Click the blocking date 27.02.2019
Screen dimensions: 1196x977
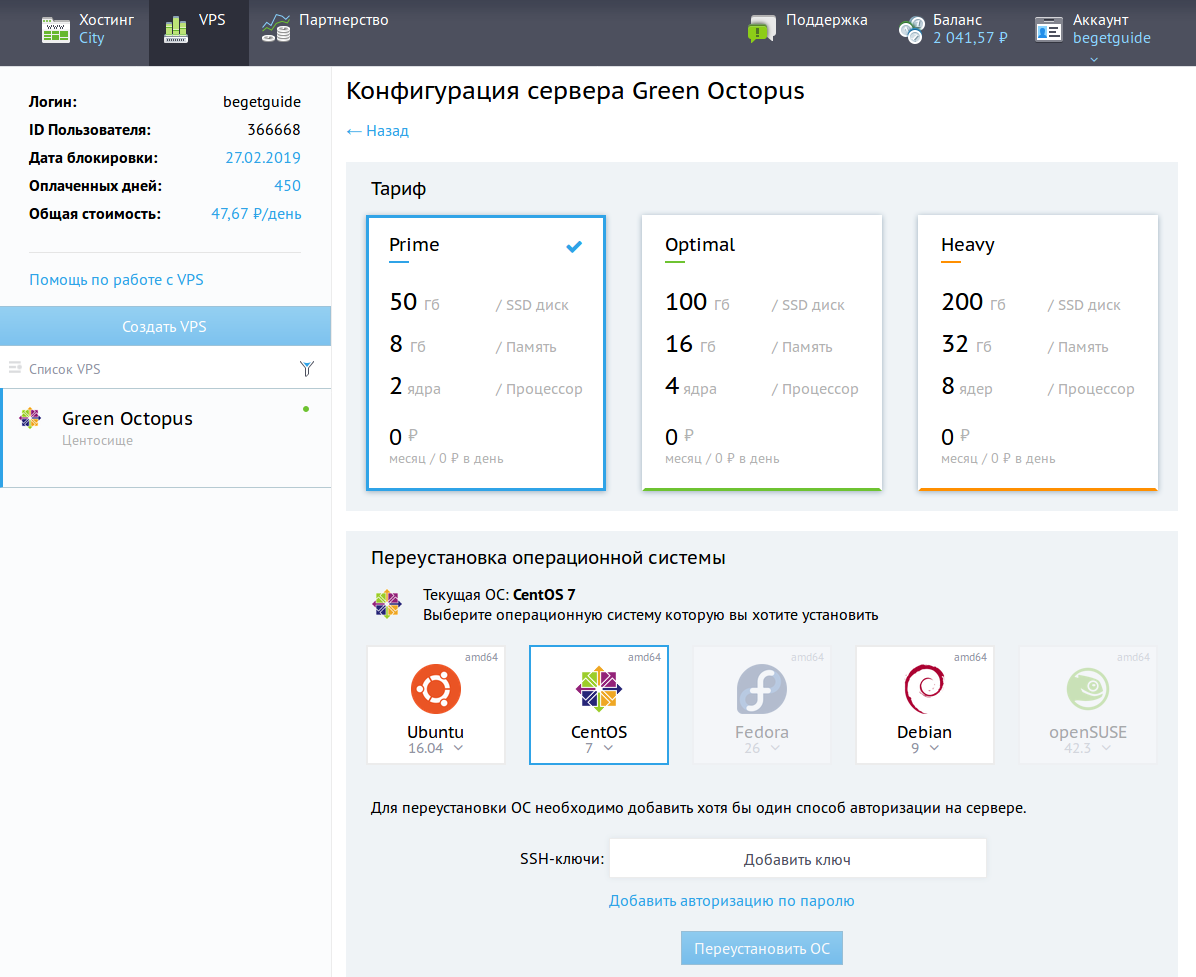(263, 158)
